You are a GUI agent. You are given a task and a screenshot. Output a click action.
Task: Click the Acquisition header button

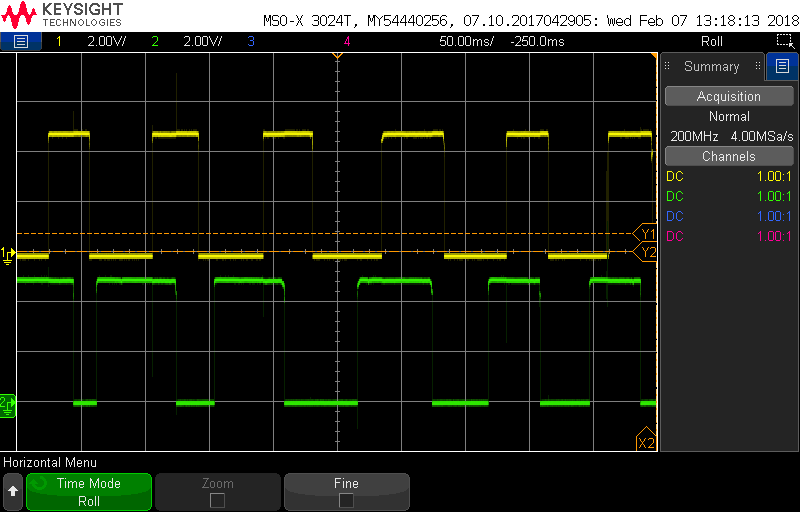729,96
